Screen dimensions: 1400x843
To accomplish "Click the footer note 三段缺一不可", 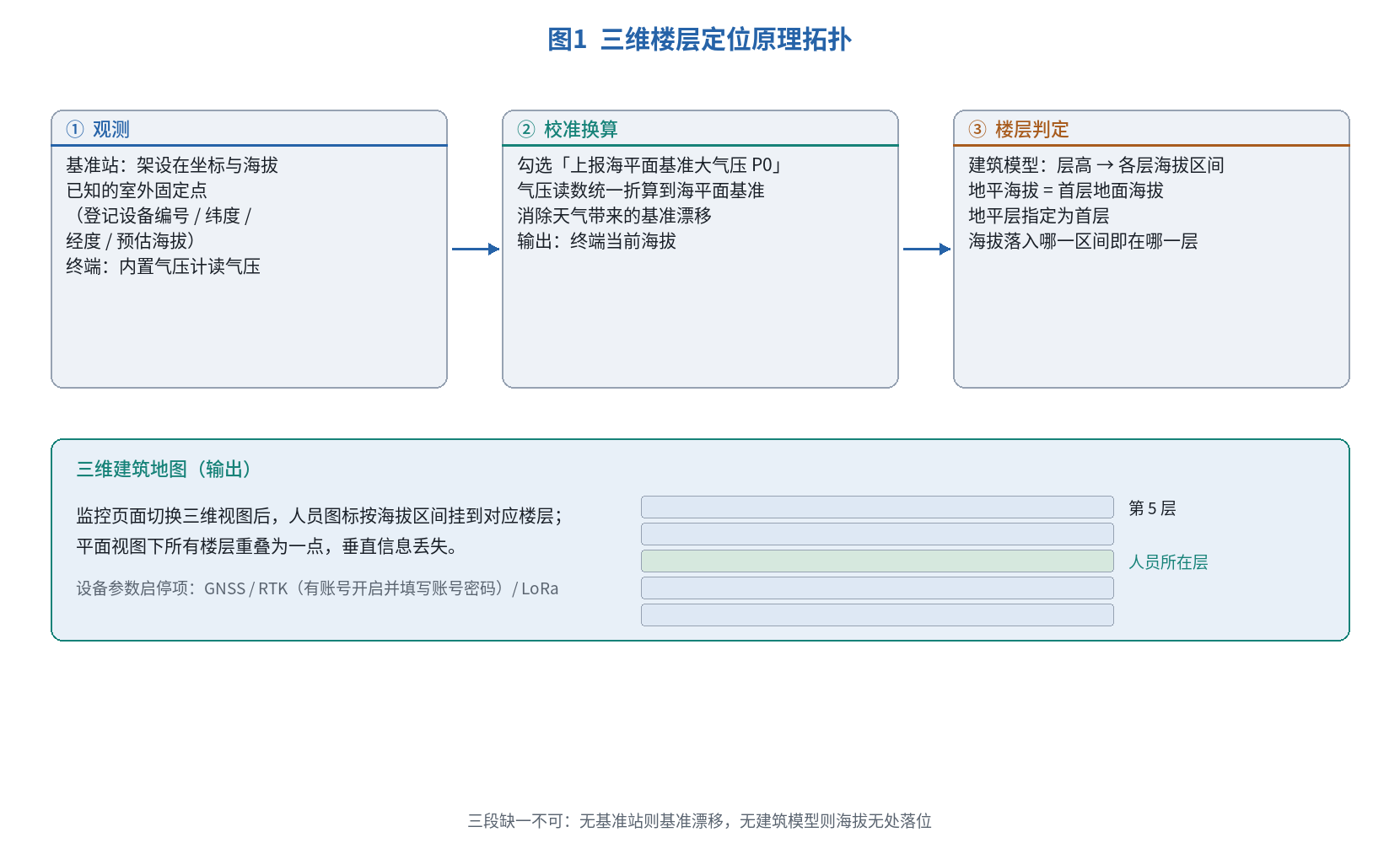I will click(x=700, y=821).
